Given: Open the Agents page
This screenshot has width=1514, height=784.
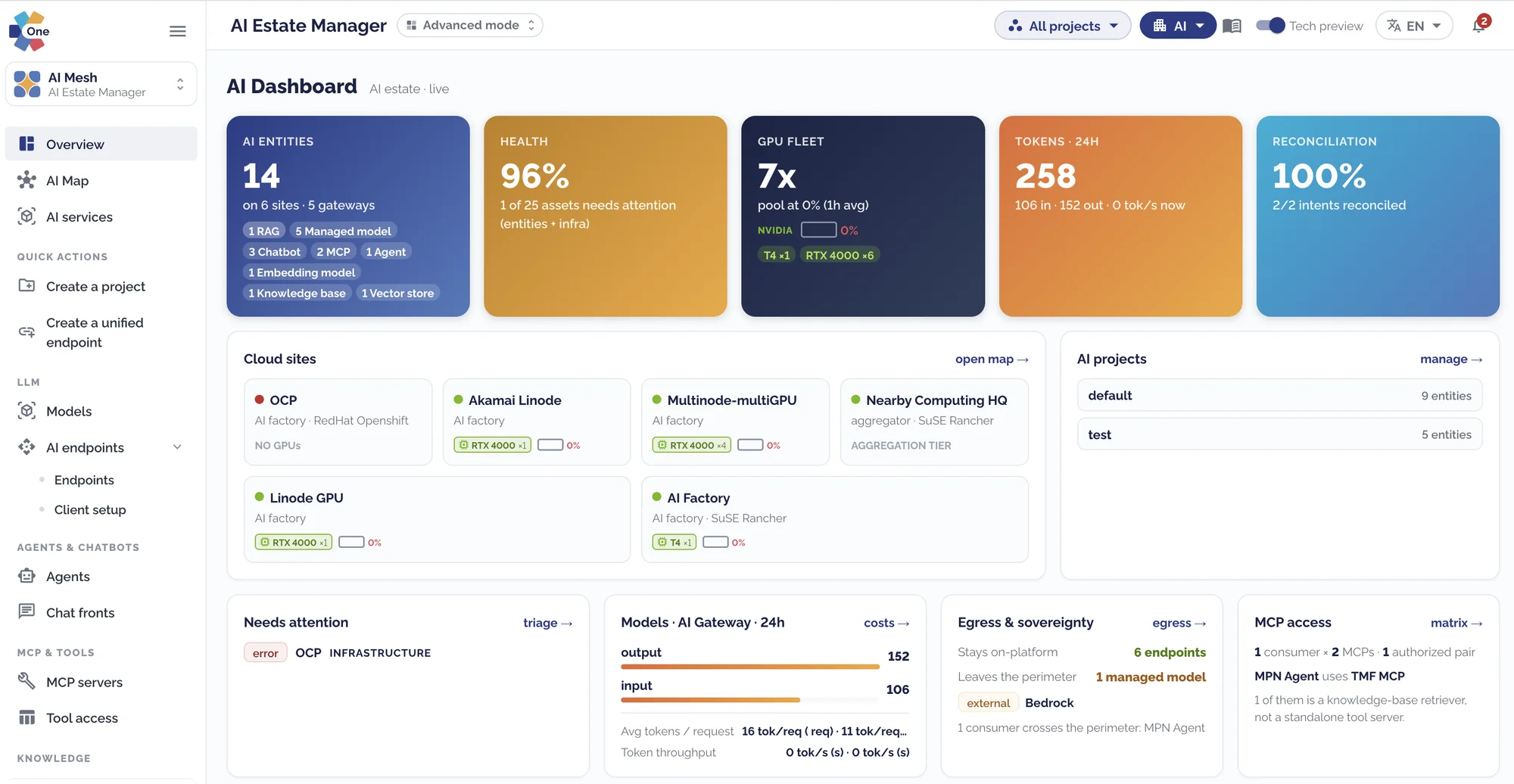Looking at the screenshot, I should click(101, 576).
